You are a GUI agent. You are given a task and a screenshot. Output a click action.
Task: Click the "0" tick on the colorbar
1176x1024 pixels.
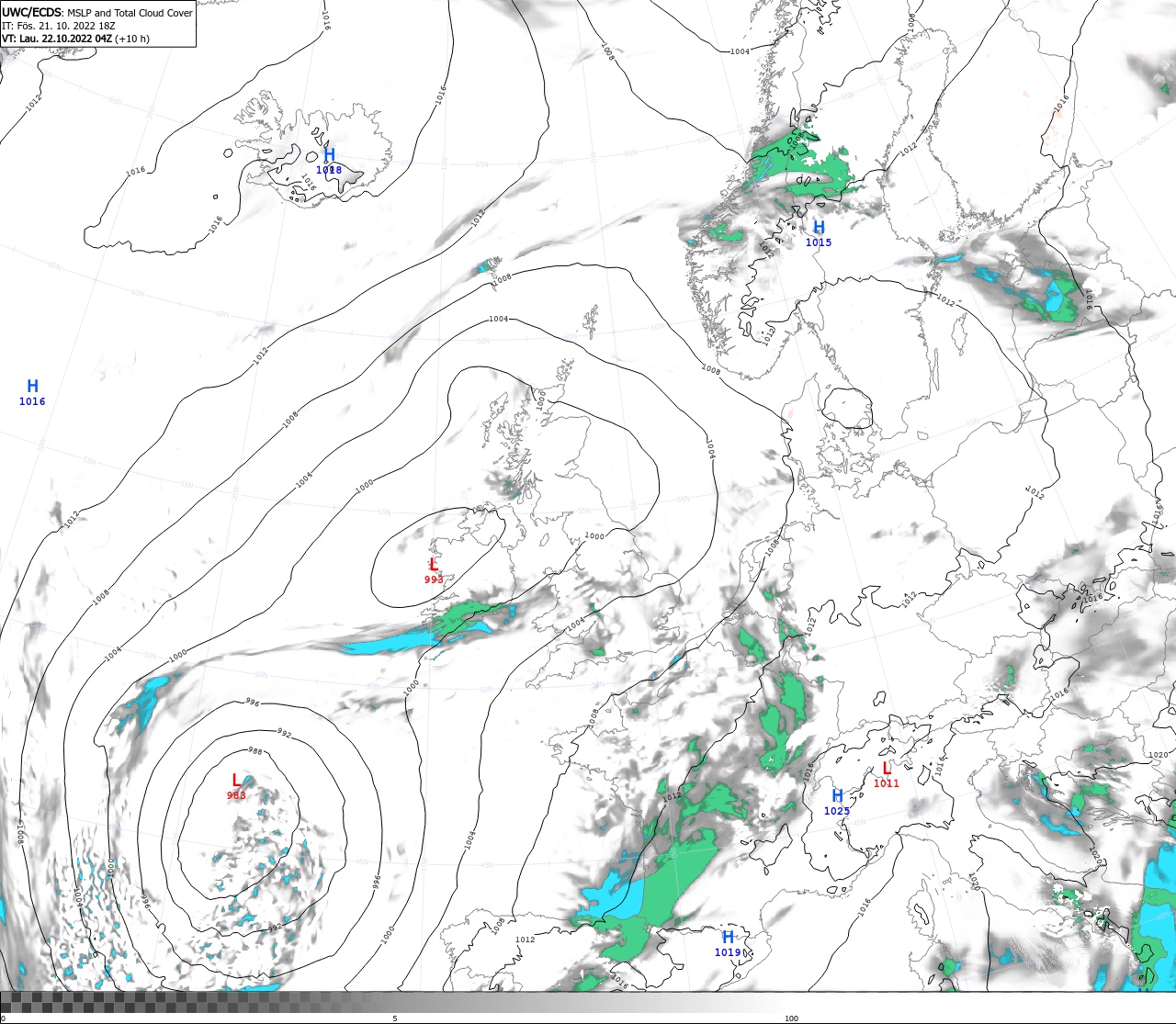pyautogui.click(x=5, y=1018)
